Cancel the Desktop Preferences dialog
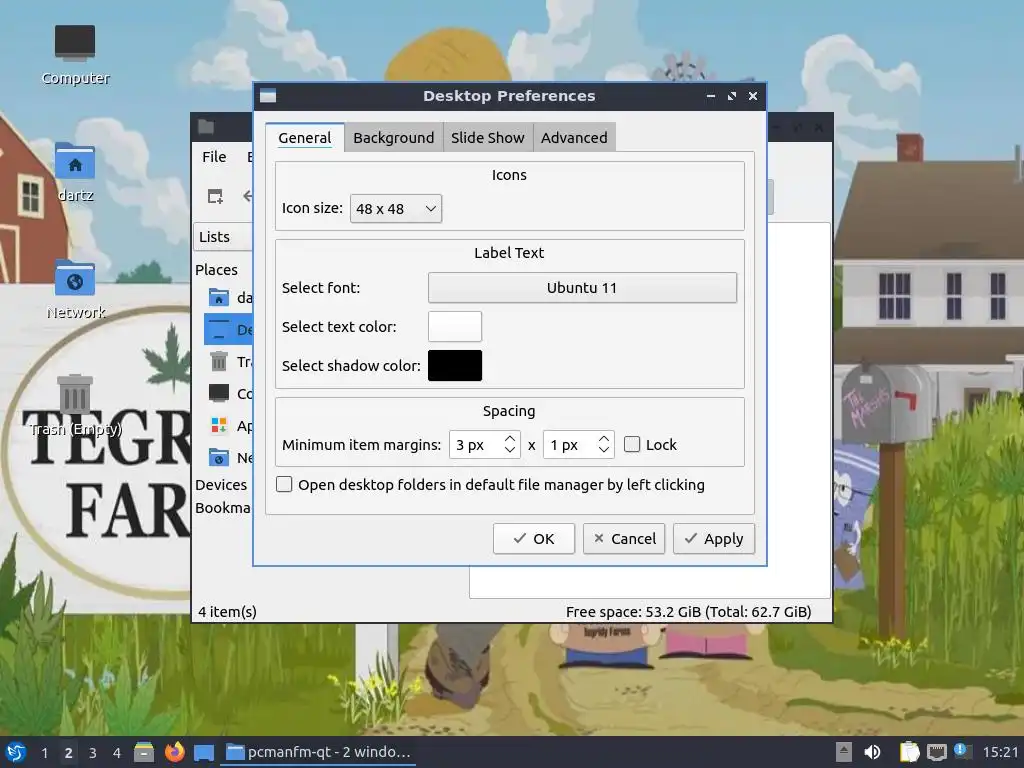Screen dimensions: 1024x768 [624, 539]
